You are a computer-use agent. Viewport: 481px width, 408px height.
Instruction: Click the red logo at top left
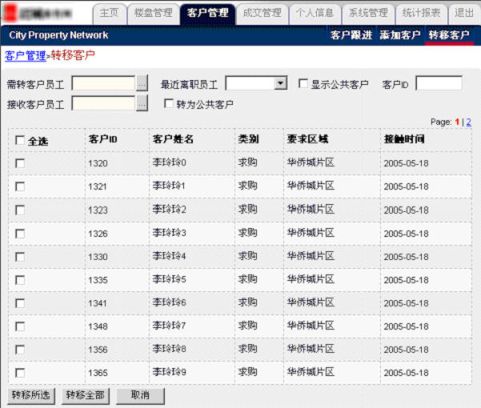[11, 13]
